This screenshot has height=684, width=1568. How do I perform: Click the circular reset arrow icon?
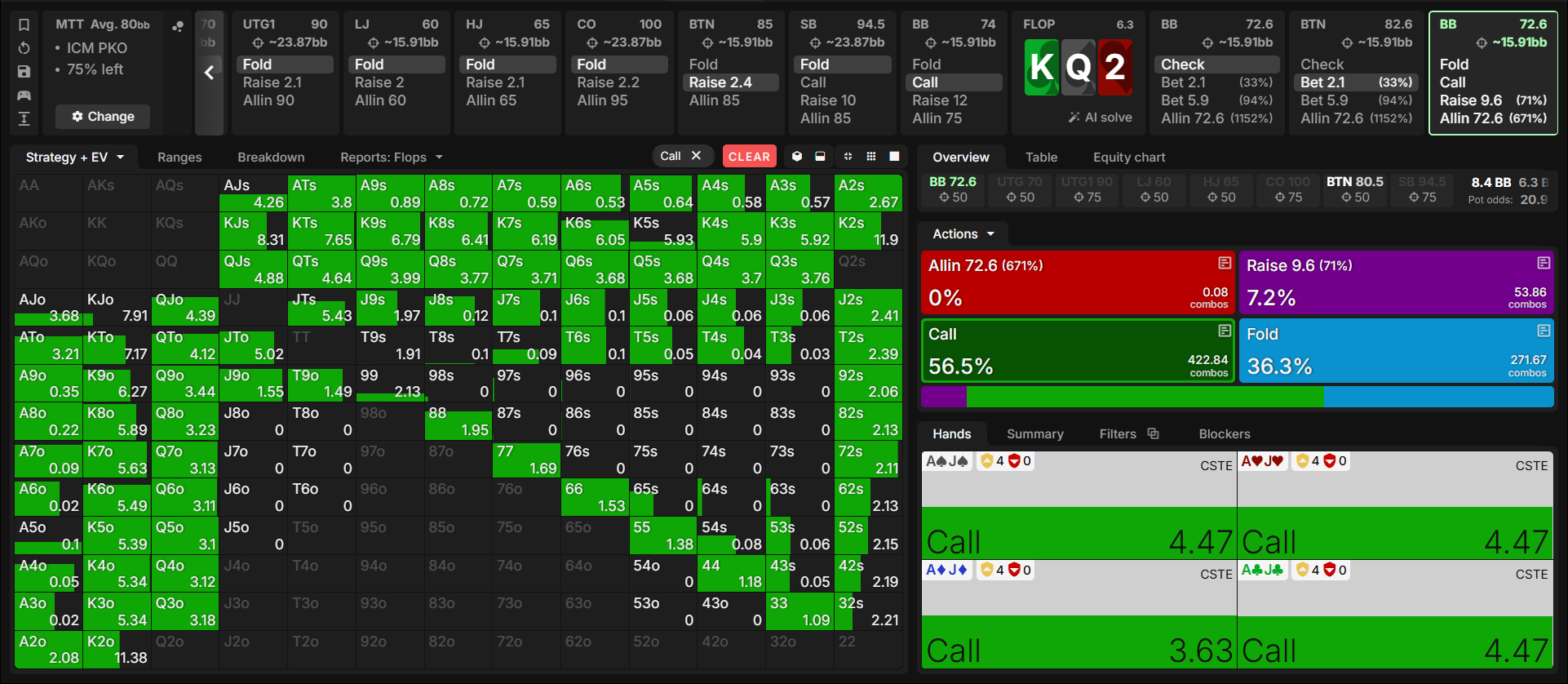coord(24,48)
